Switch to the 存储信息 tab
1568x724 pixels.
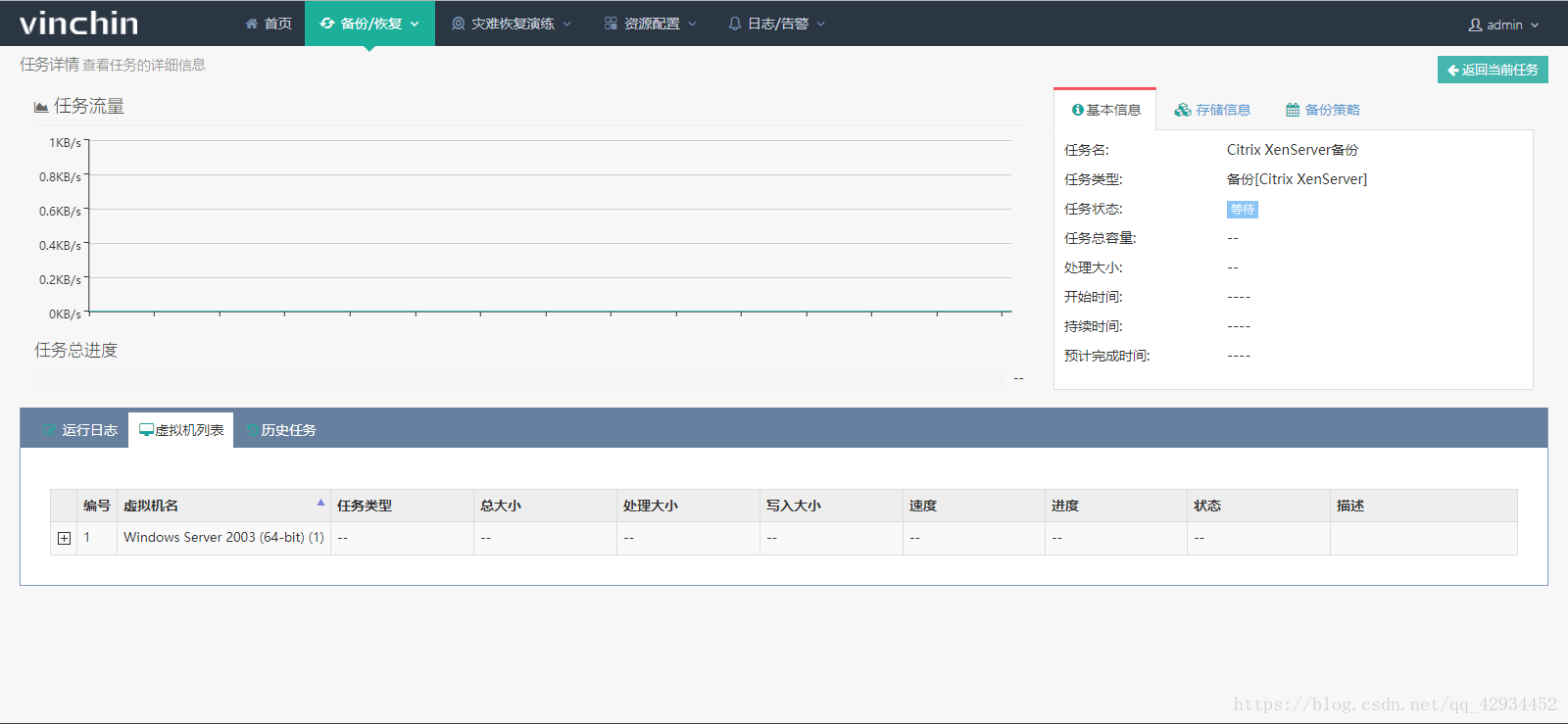point(1213,110)
